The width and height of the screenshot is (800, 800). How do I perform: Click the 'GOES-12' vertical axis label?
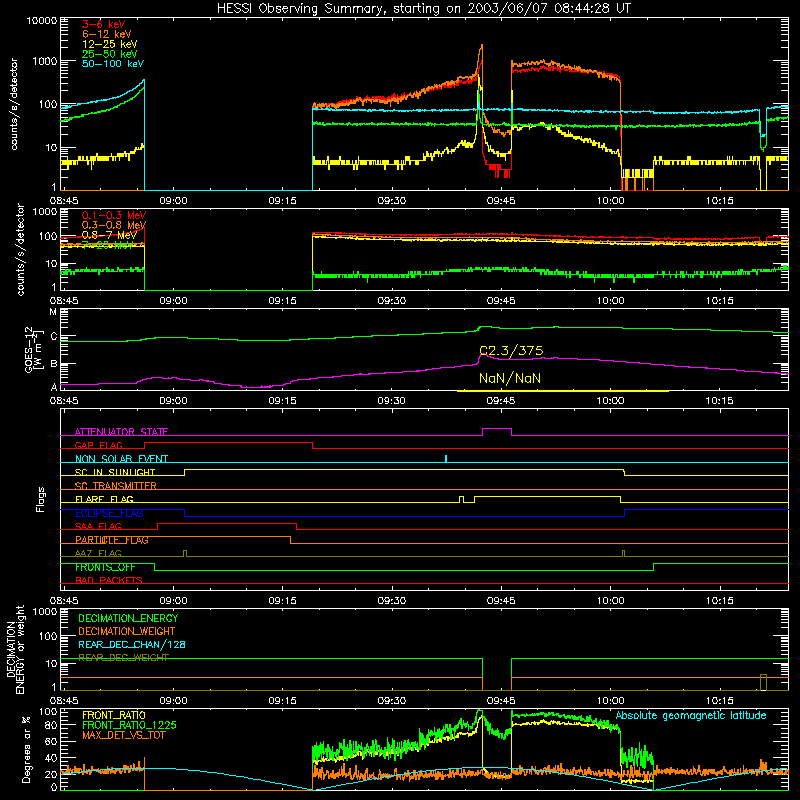click(x=29, y=349)
